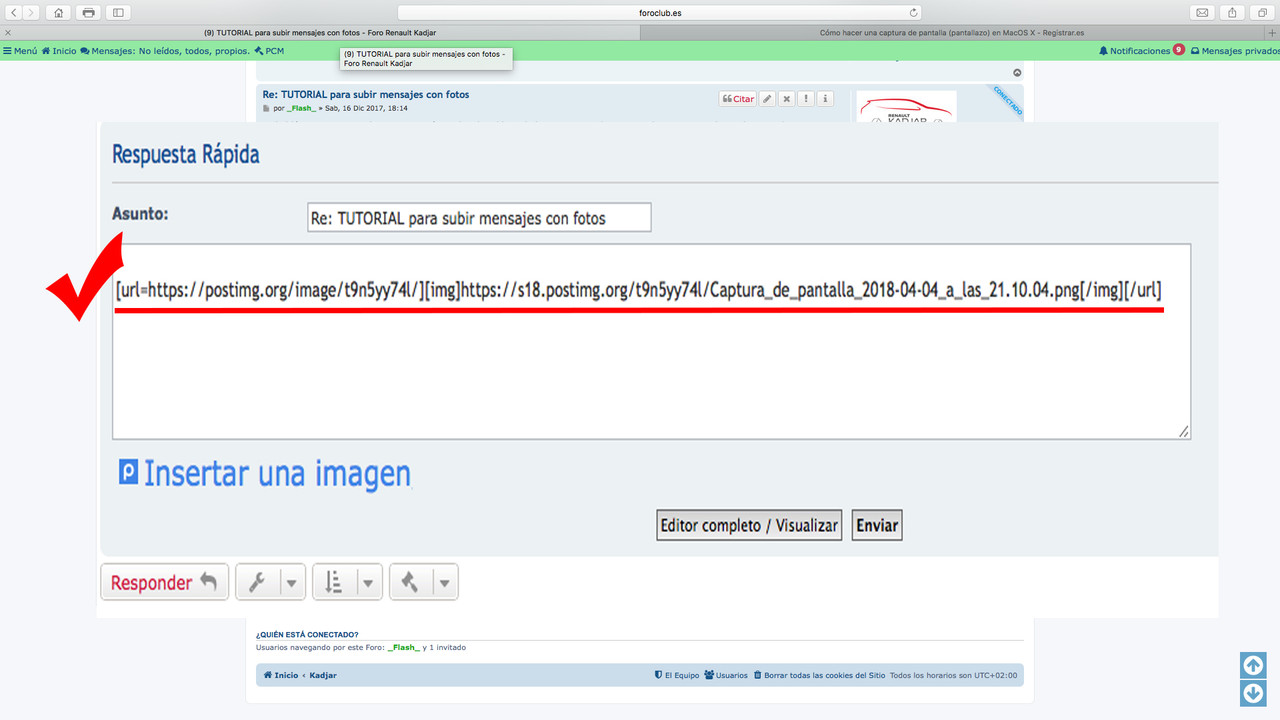This screenshot has height=720, width=1280.
Task: Open the forum Menú hamburger
Action: pos(20,51)
